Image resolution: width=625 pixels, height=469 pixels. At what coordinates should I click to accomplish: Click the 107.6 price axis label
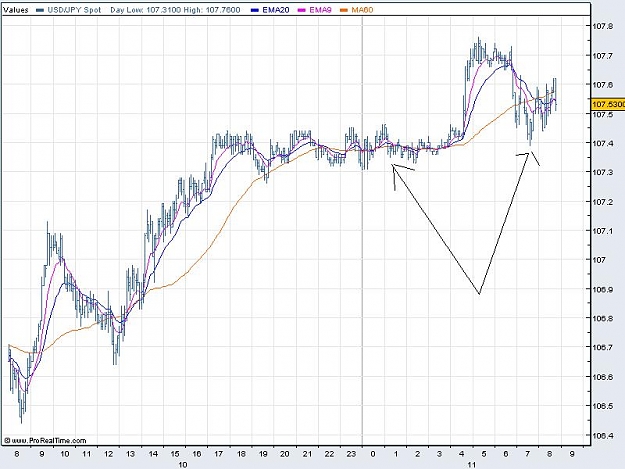[x=603, y=85]
